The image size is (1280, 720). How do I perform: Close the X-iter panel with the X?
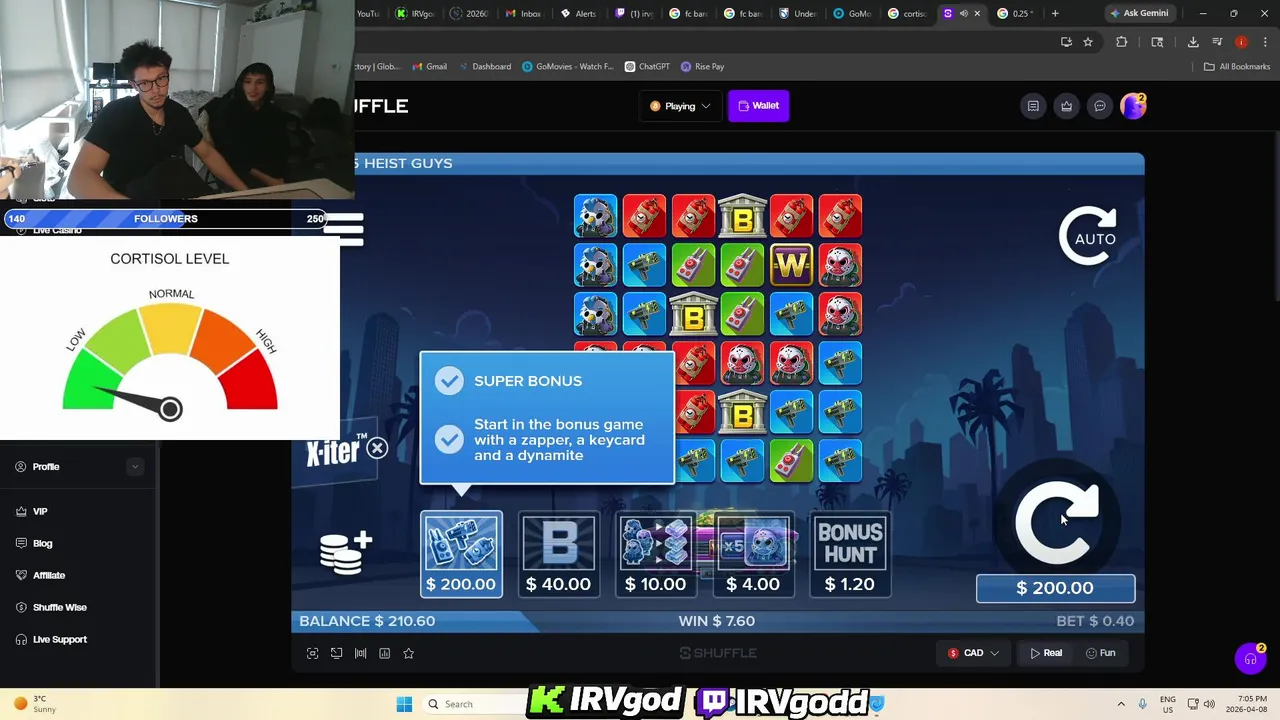tap(377, 449)
